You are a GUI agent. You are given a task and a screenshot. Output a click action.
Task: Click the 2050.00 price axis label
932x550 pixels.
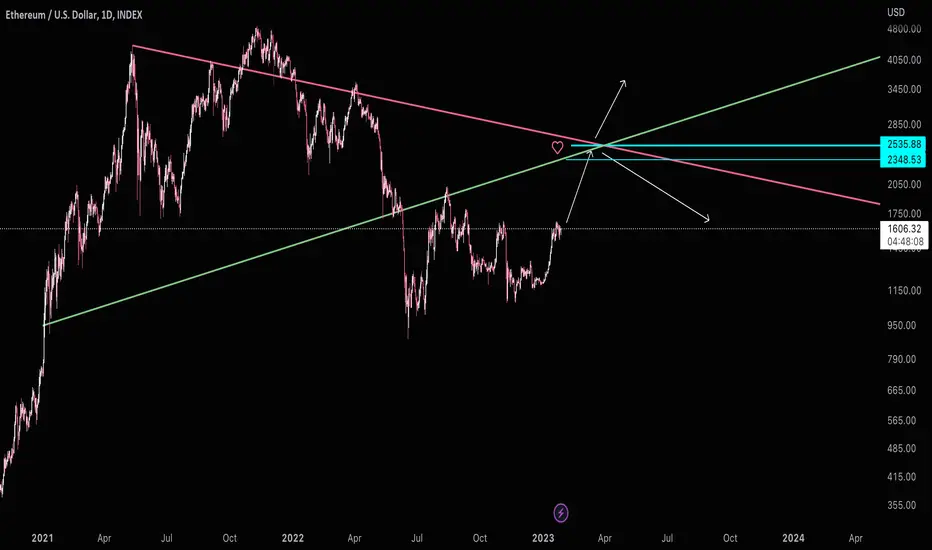tap(904, 184)
